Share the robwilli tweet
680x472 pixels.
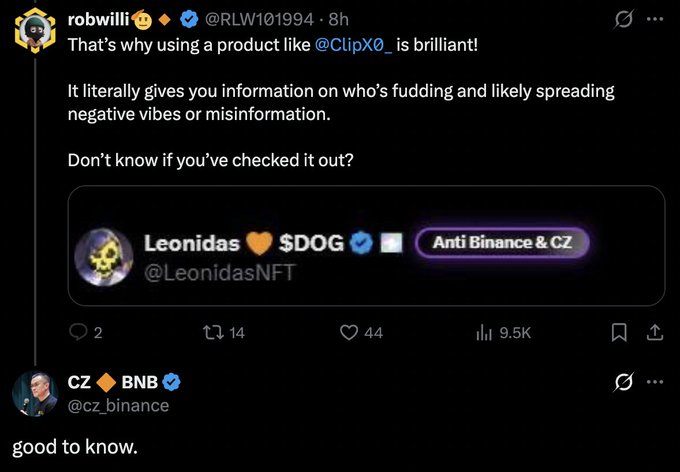coord(655,333)
